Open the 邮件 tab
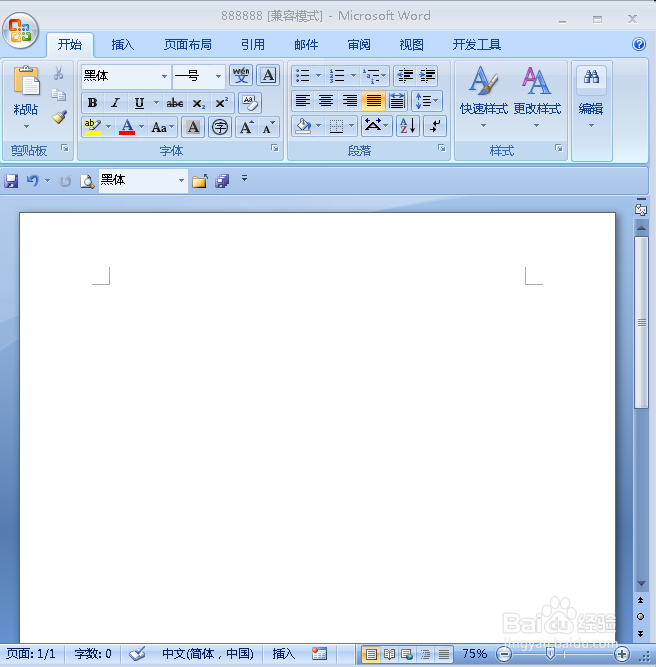 306,45
